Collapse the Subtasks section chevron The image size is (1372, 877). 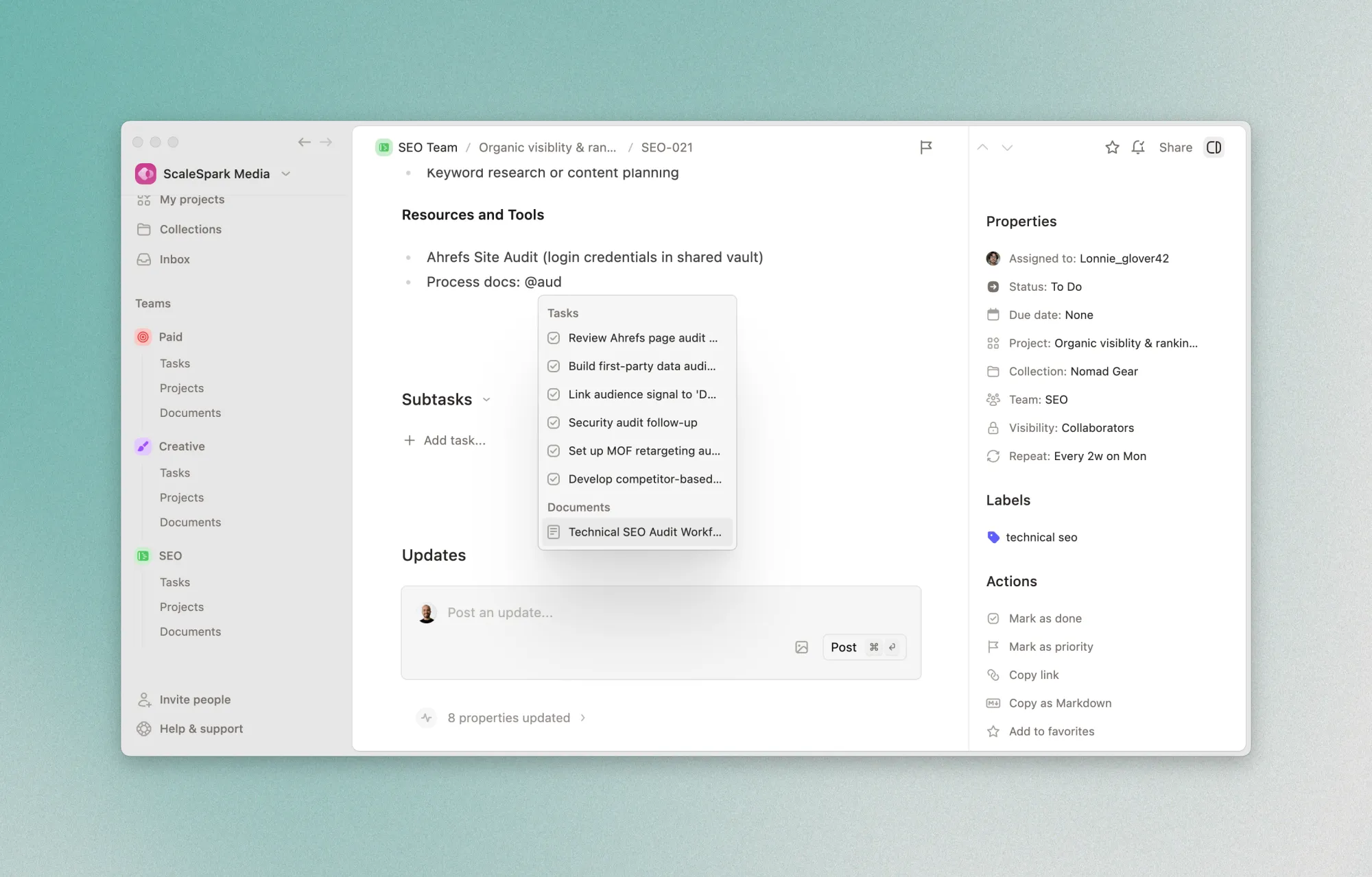tap(486, 400)
